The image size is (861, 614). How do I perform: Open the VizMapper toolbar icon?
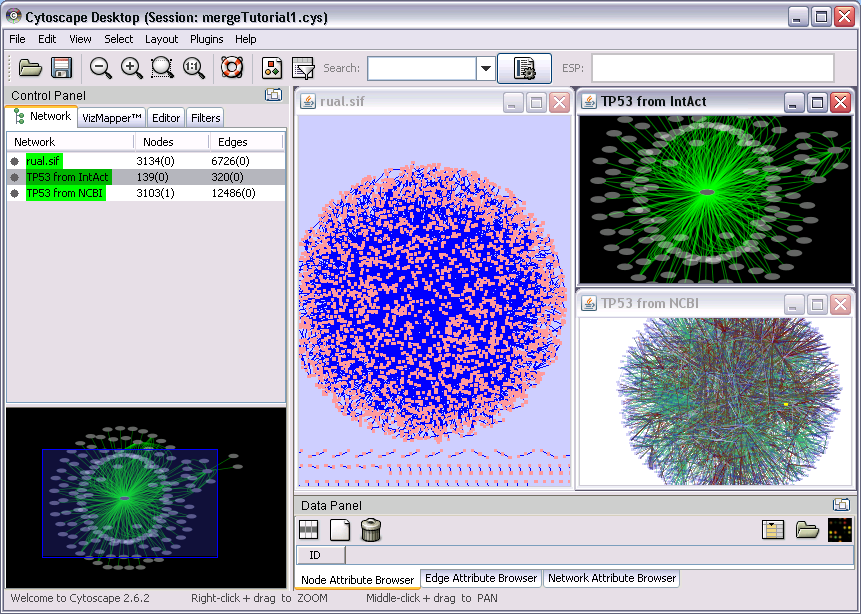[272, 68]
